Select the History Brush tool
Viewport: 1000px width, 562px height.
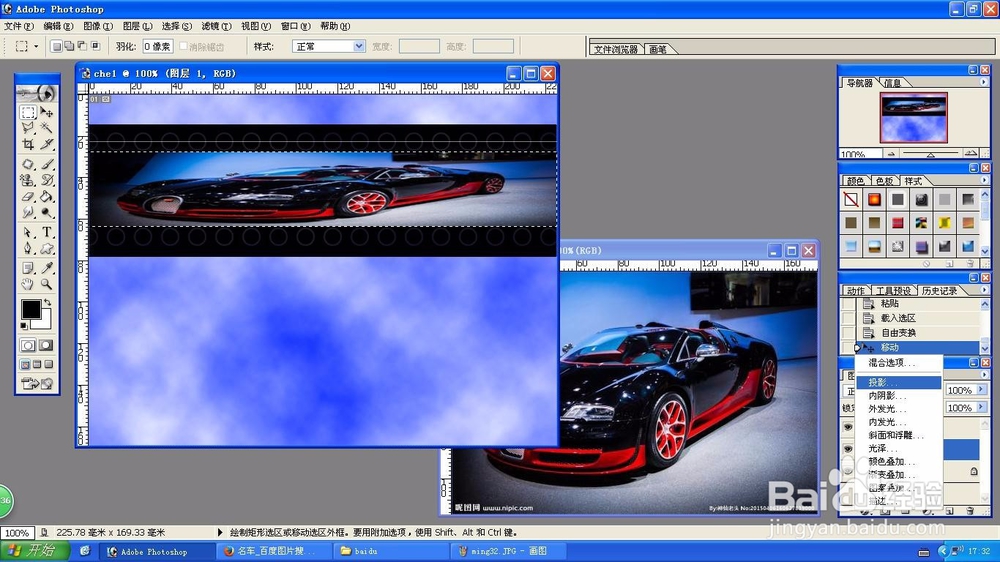point(47,180)
